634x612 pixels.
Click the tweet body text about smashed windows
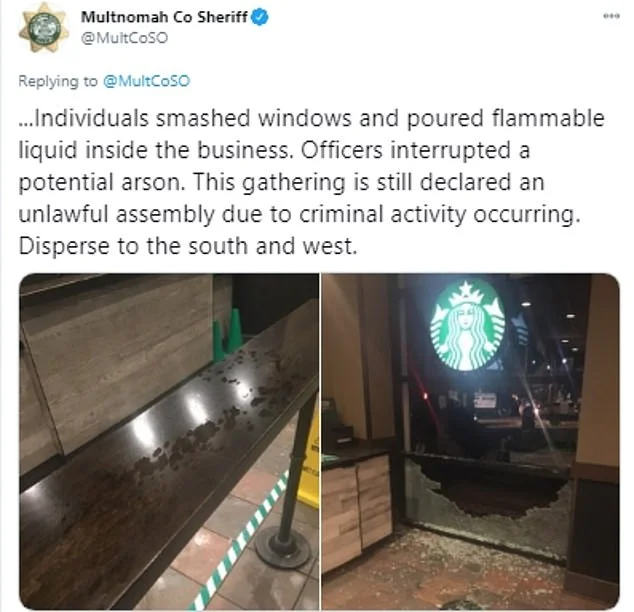pos(311,182)
